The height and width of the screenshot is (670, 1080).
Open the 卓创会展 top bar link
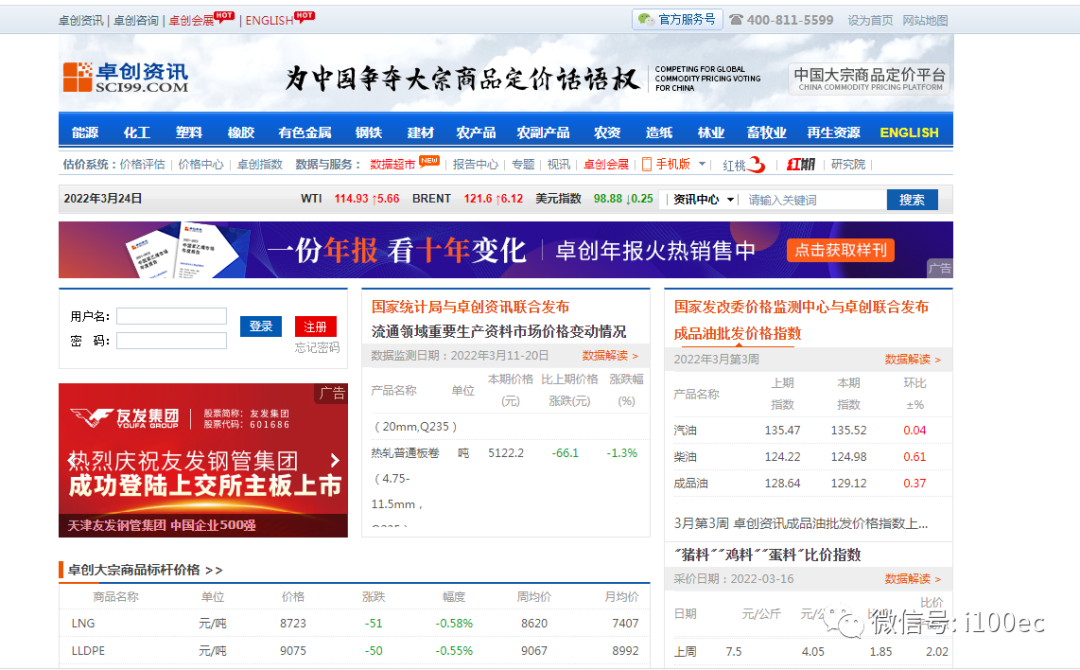coord(191,21)
